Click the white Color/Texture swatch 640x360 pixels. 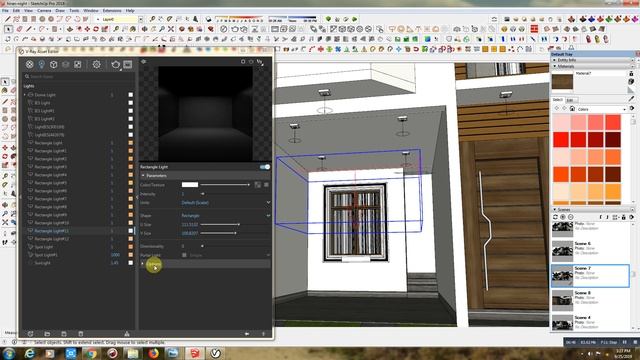190,185
